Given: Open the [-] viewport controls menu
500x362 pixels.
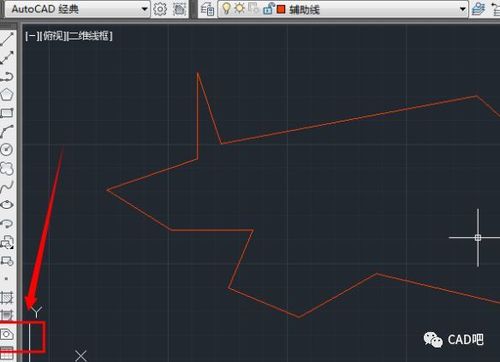Looking at the screenshot, I should 32,36.
